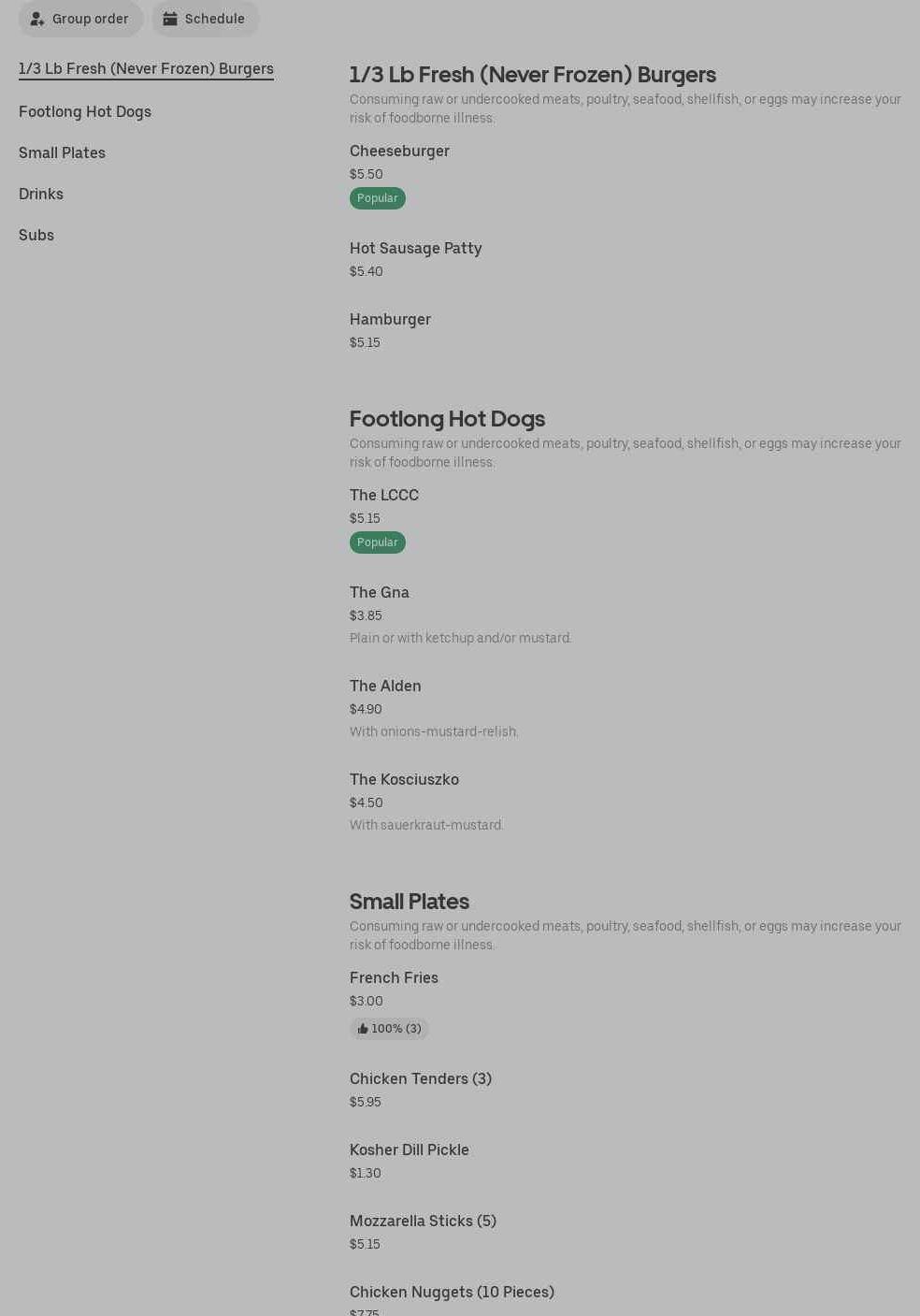Screen dimensions: 920x1316
Task: Open The Kosciuszko hot dog
Action: coord(404,780)
